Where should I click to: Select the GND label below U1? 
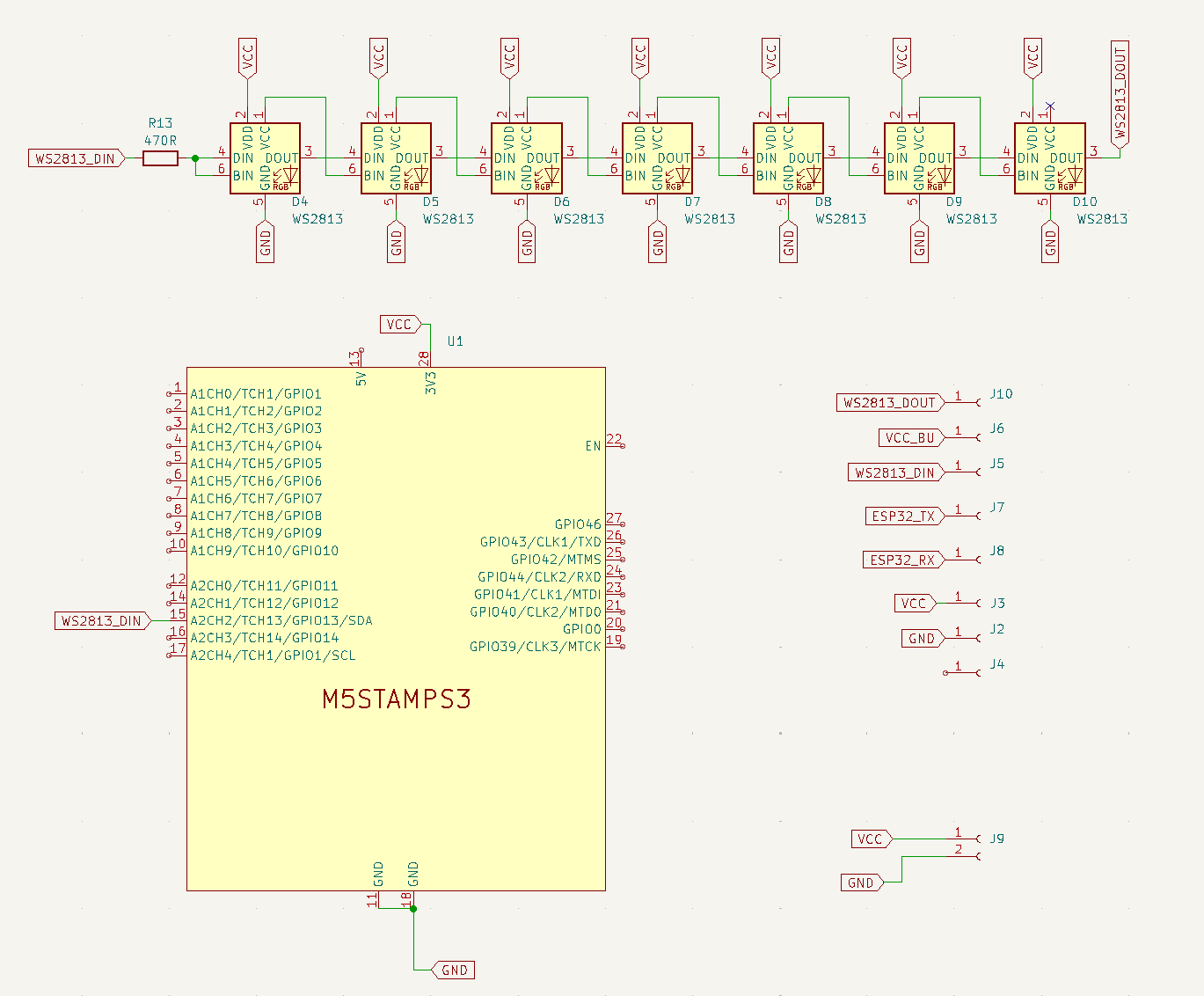tap(453, 970)
